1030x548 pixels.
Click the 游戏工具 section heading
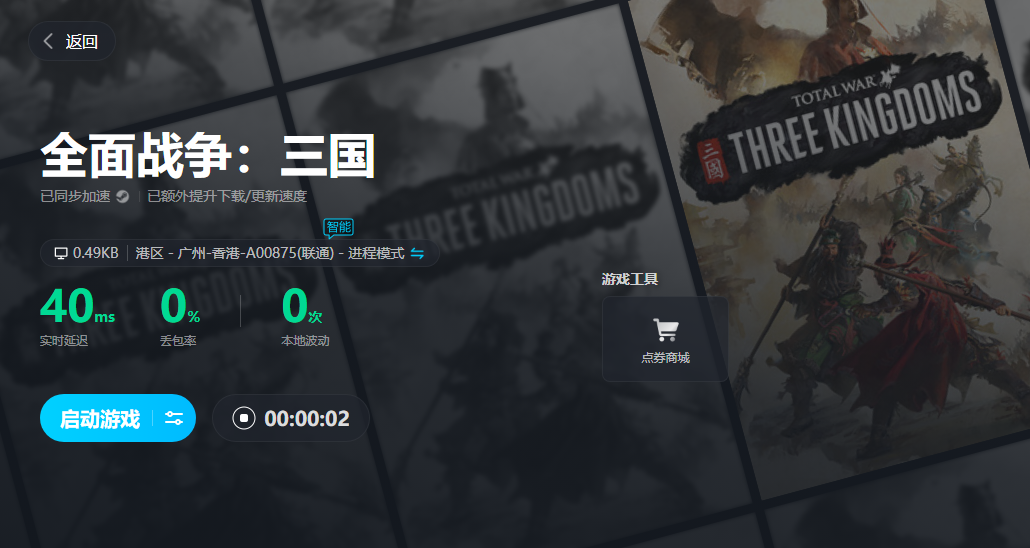click(x=630, y=279)
